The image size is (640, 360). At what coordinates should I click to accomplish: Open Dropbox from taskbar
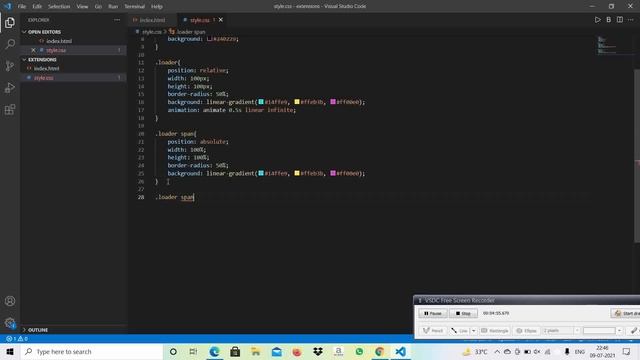click(x=318, y=351)
